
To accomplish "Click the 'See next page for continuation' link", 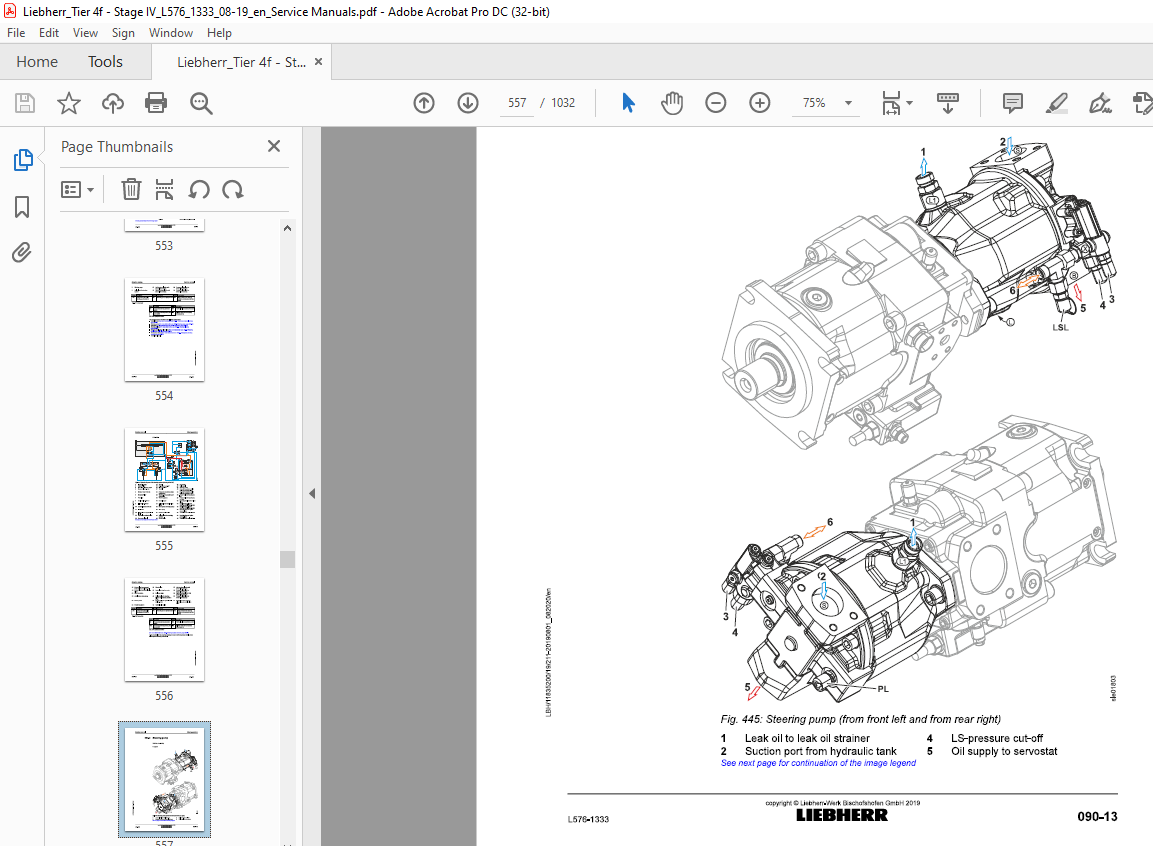I will point(818,763).
